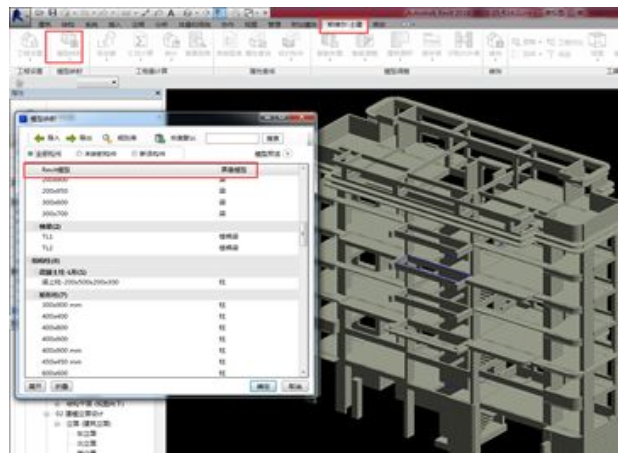Click the magnifier model library icon in dialog
This screenshot has width=625, height=462.
click(106, 138)
